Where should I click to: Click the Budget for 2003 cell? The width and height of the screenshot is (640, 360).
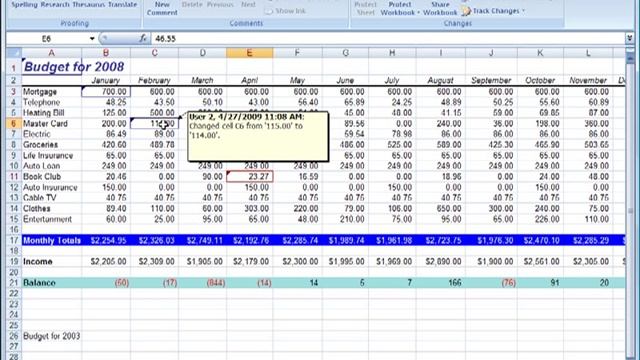tap(51, 336)
